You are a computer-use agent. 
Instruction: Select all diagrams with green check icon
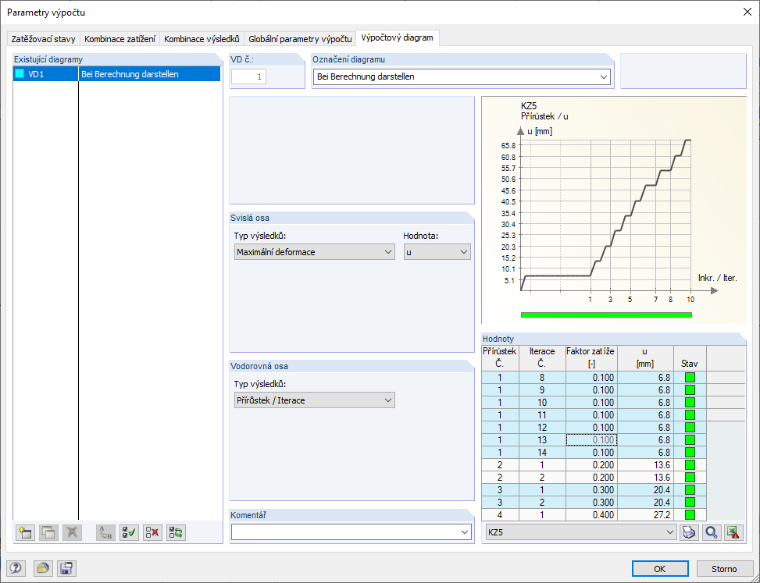129,533
